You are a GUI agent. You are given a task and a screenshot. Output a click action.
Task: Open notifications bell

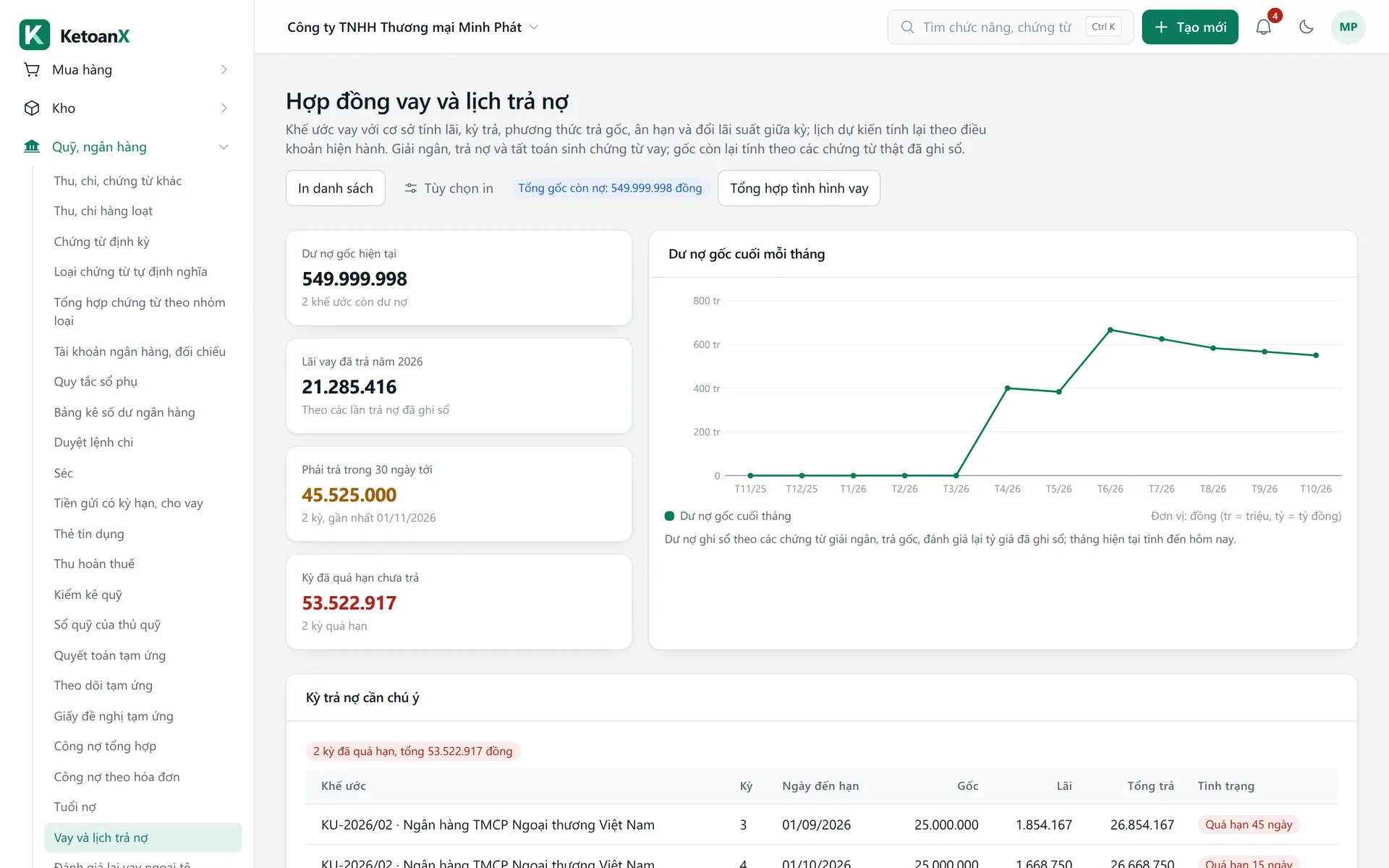point(1263,27)
